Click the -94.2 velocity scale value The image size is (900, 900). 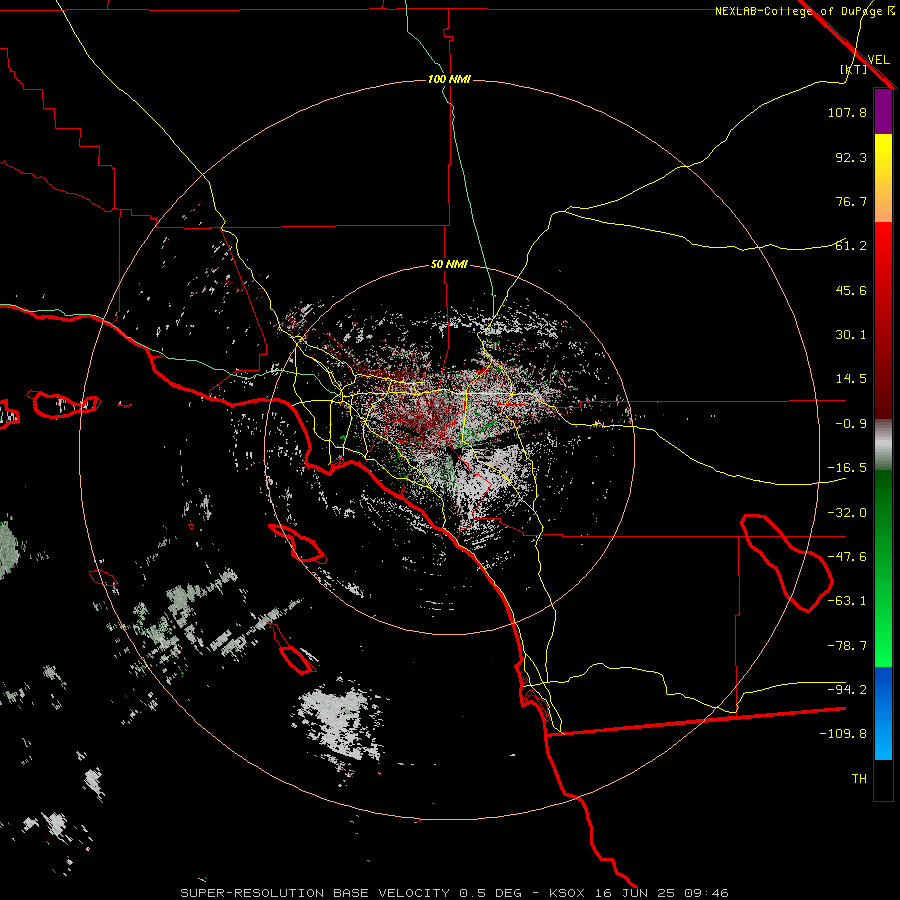[847, 690]
